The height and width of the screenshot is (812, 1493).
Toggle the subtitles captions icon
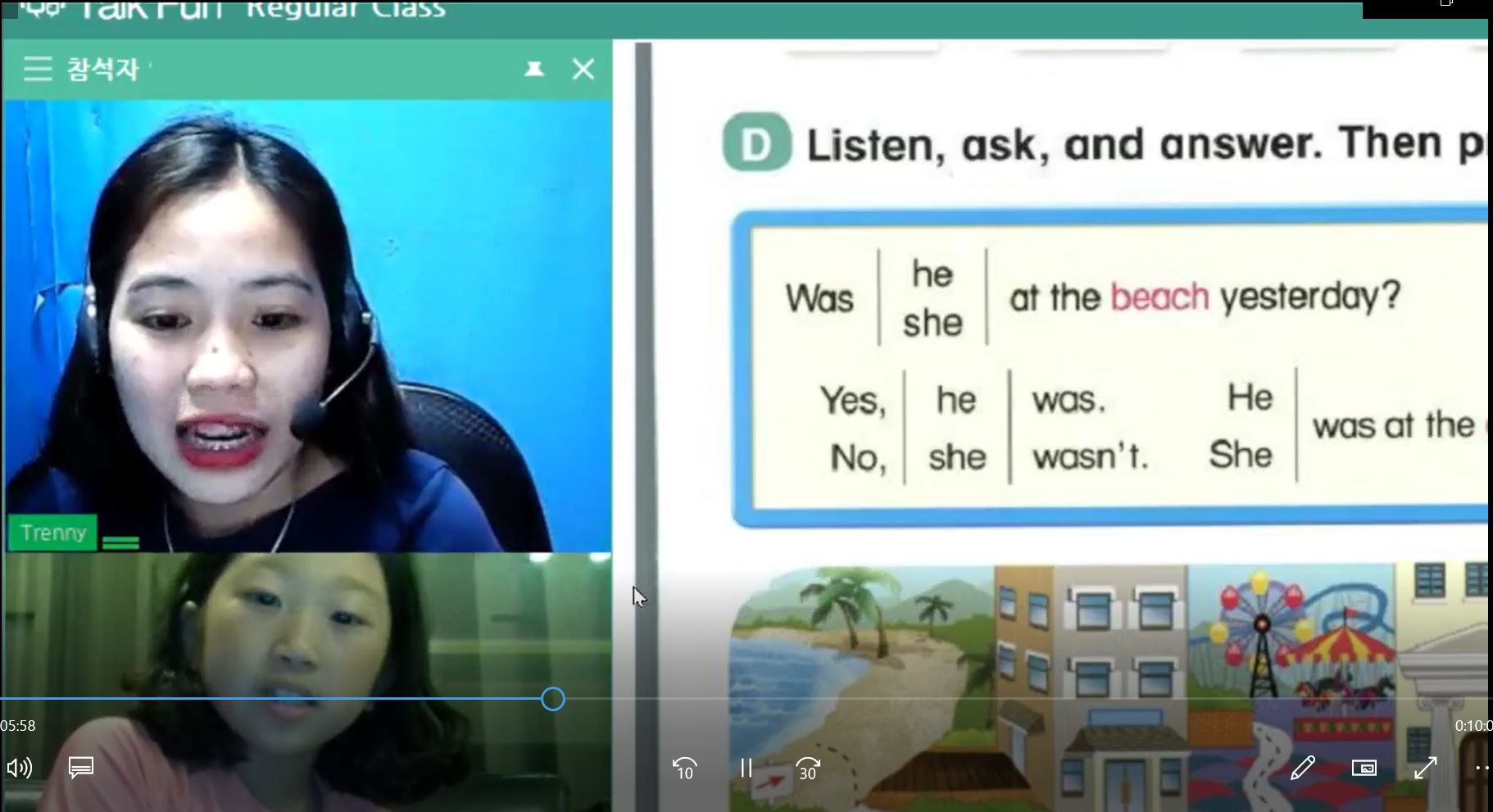(81, 768)
